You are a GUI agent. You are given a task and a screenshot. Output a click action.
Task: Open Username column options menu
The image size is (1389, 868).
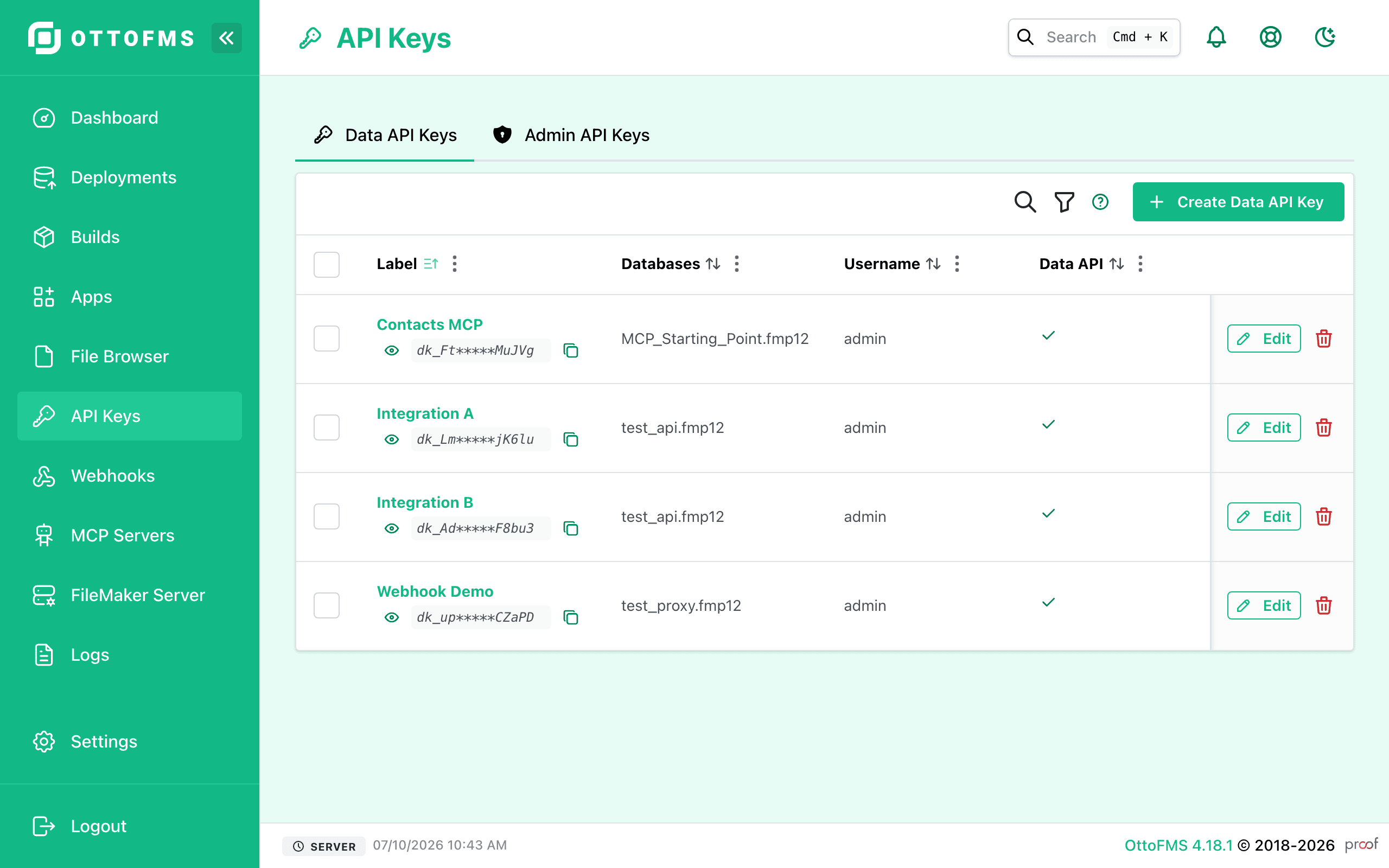point(957,264)
